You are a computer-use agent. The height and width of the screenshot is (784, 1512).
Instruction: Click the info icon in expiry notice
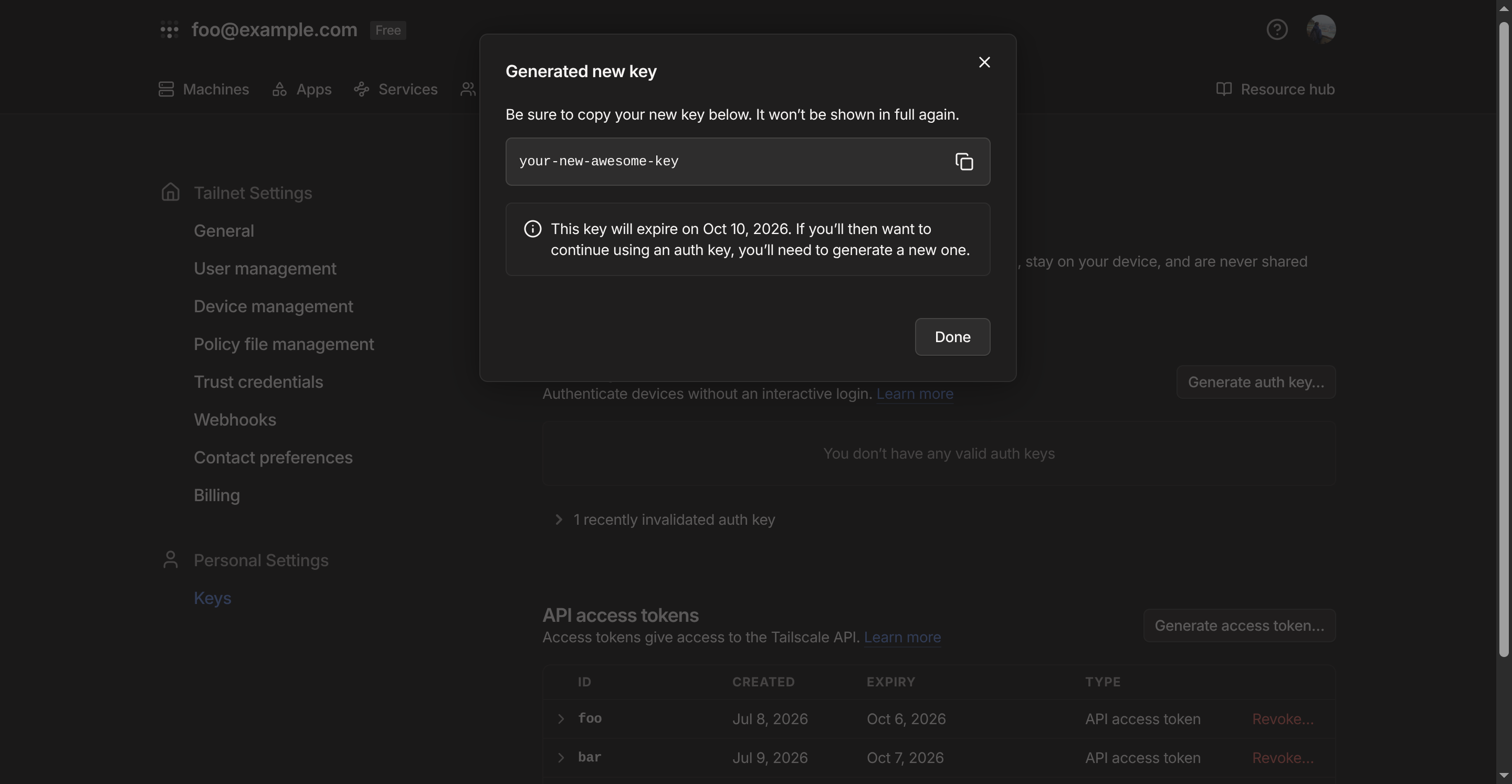[532, 229]
